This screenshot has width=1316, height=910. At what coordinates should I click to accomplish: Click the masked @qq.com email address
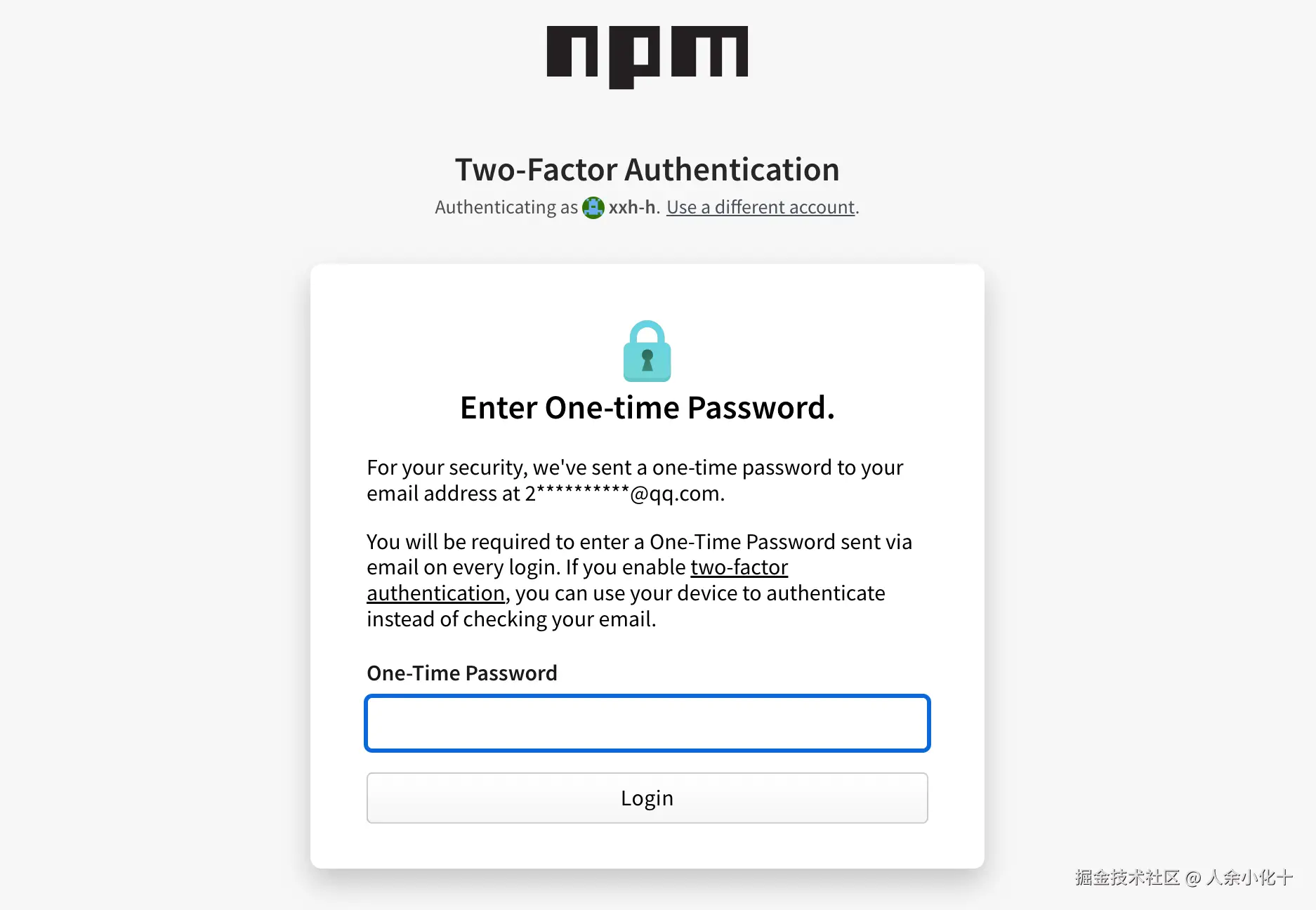624,494
